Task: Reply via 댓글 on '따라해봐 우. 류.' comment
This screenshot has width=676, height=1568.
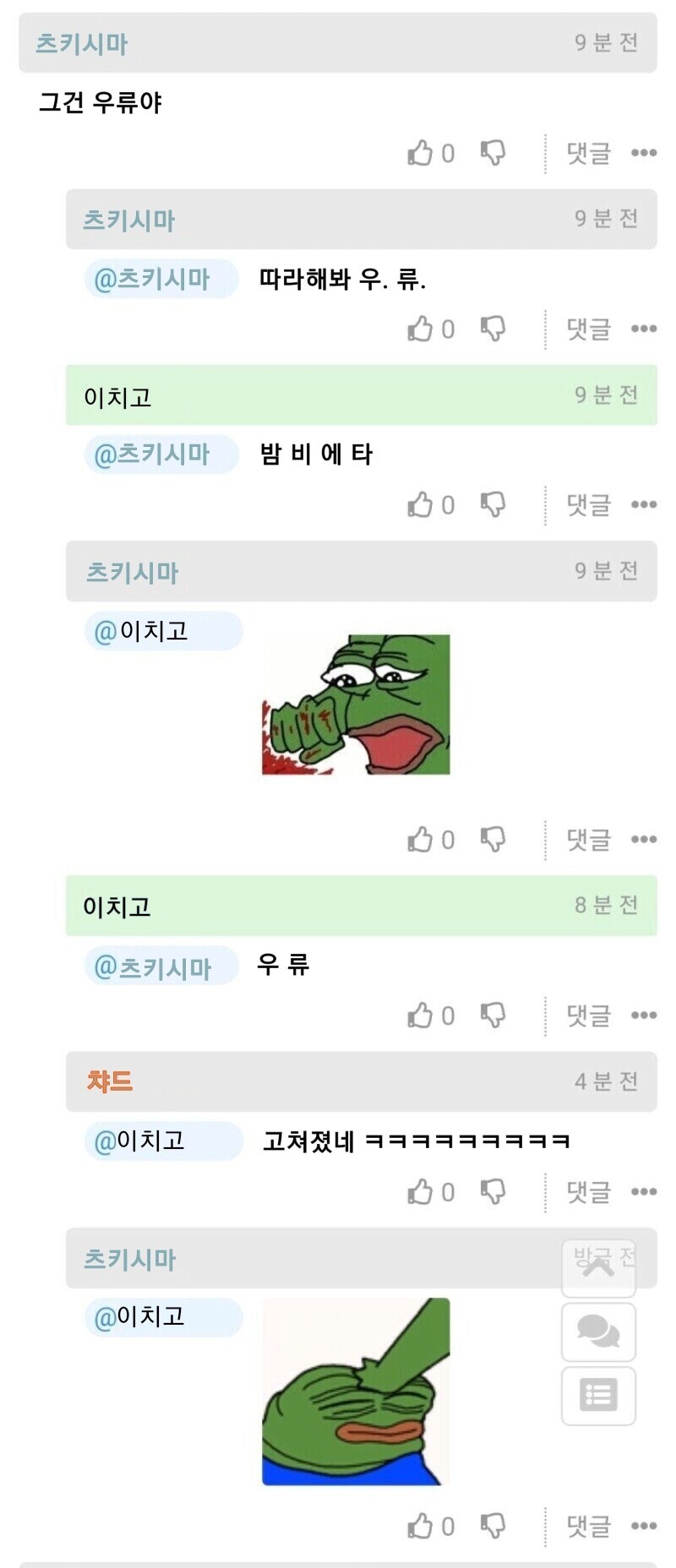Action: (589, 329)
